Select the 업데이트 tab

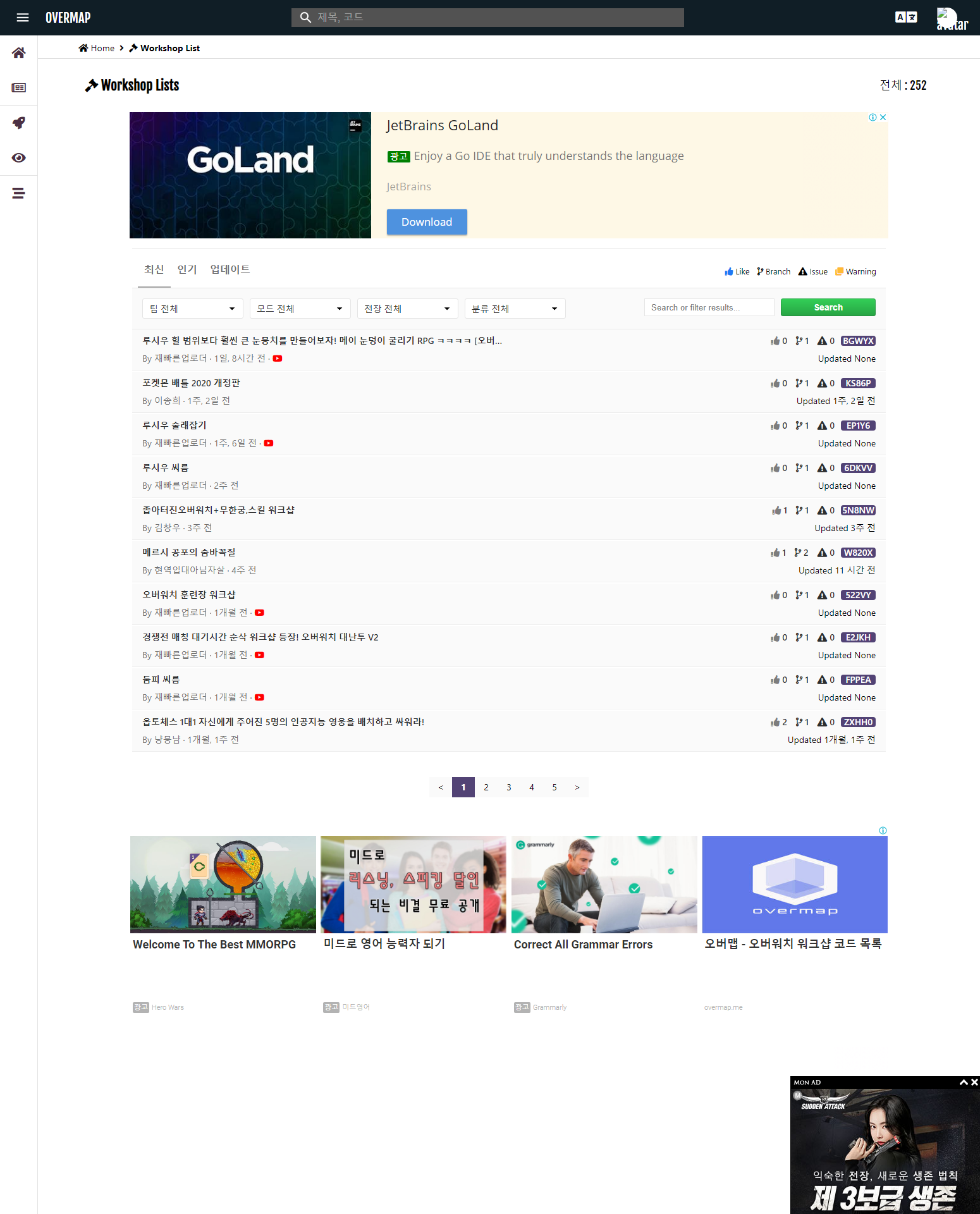pos(230,269)
